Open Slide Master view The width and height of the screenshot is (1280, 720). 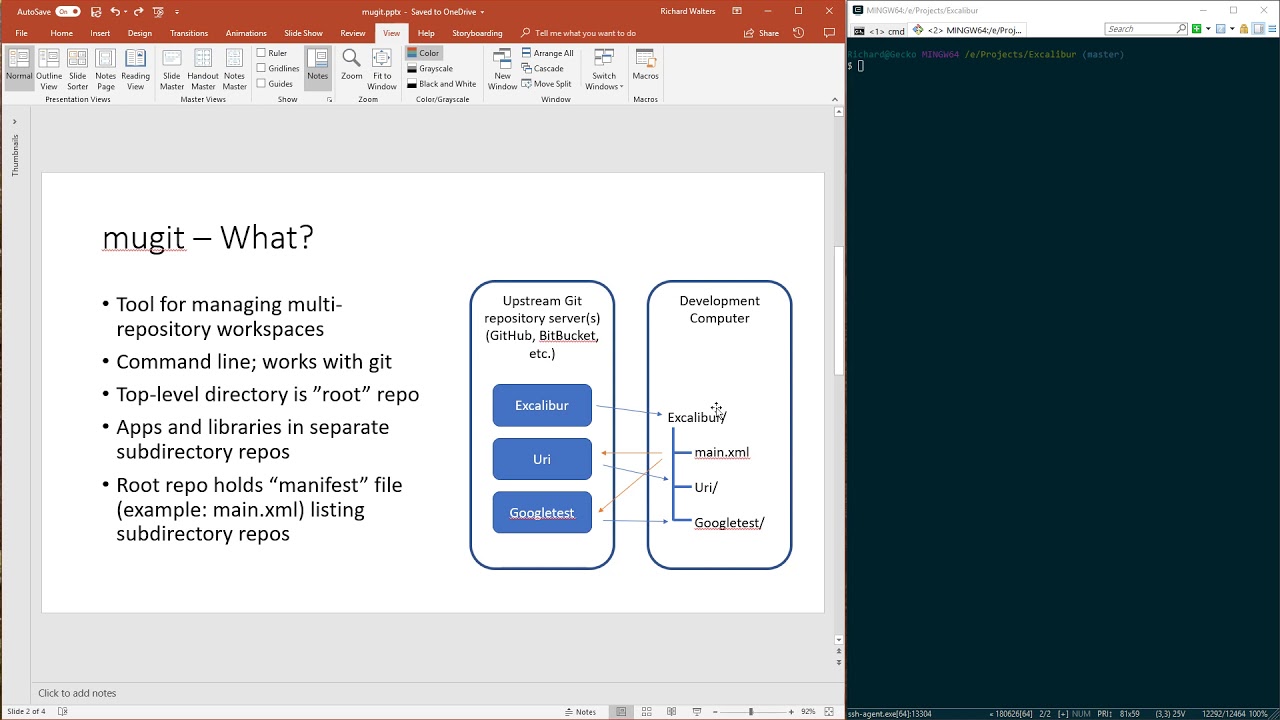click(x=172, y=68)
